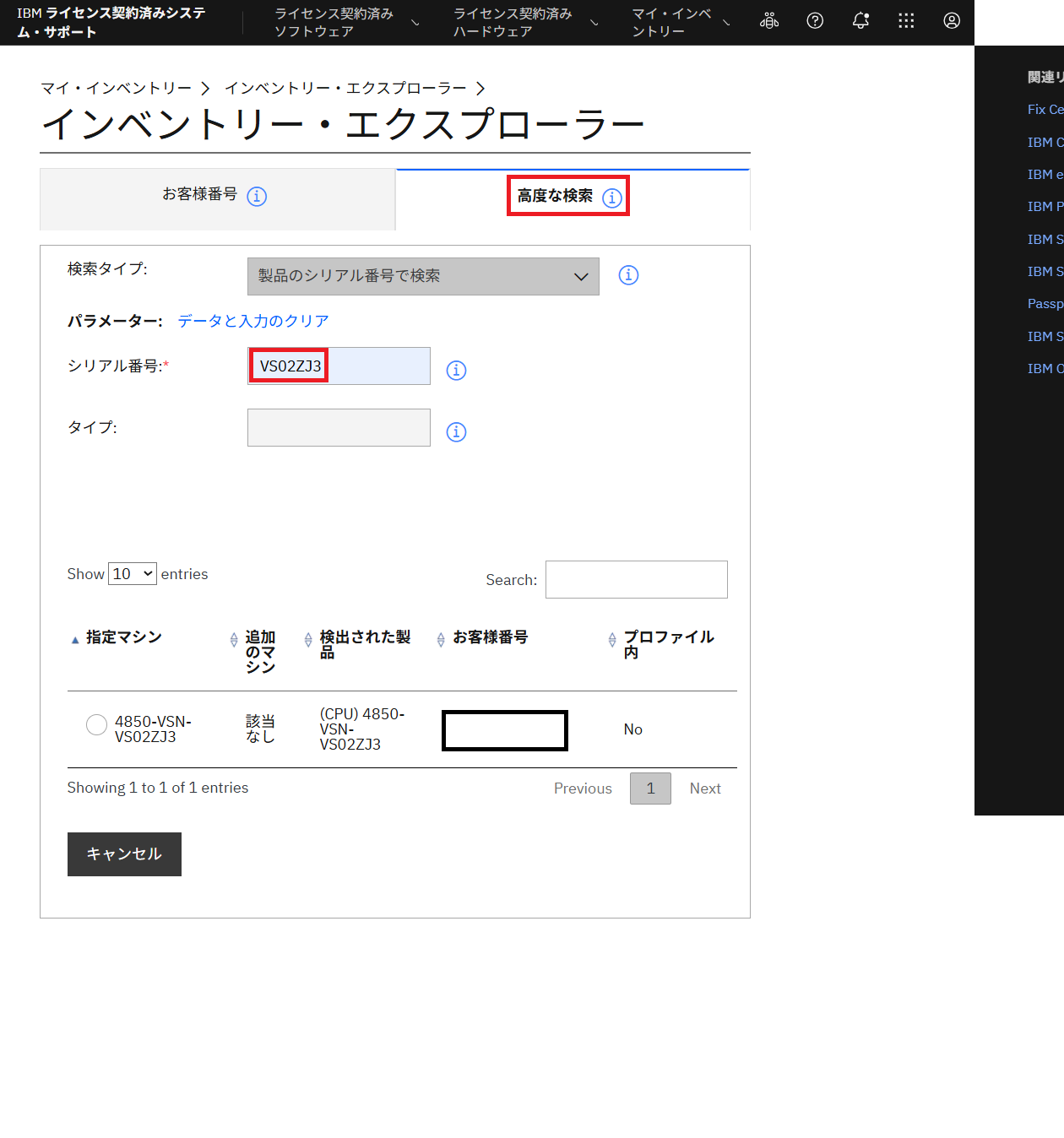Click info icon next to シリアル番号 field
1064x1138 pixels.
click(456, 371)
